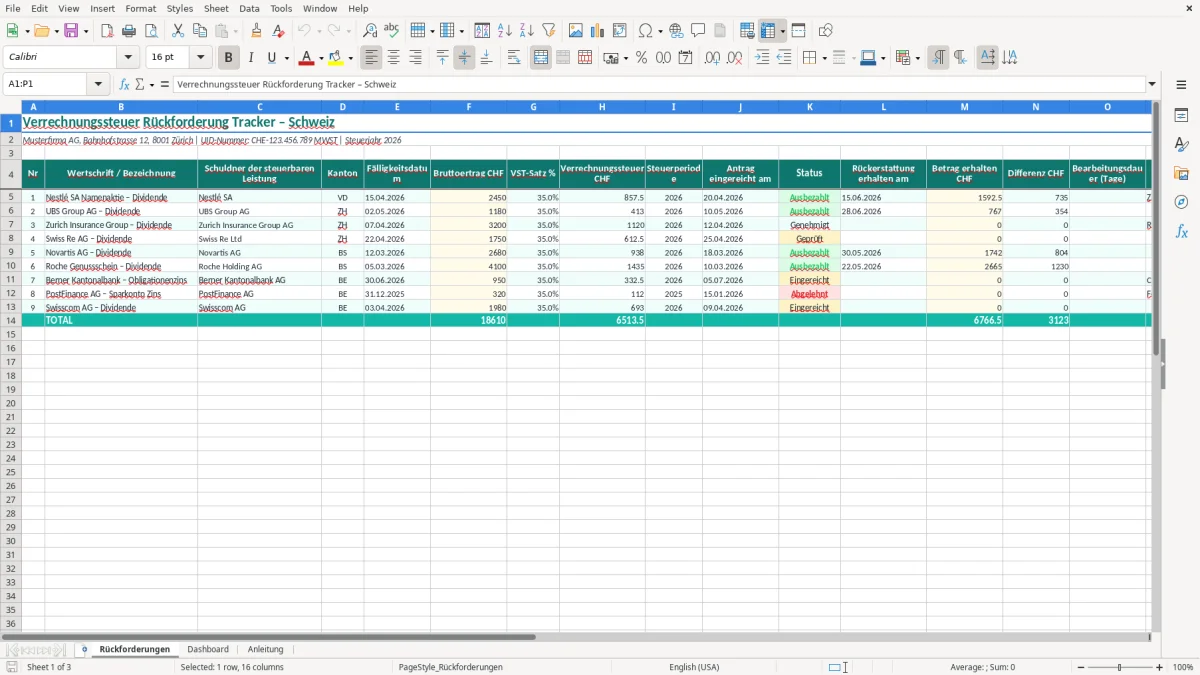This screenshot has width=1200, height=675.
Task: Expand the formula bar
Action: [1152, 84]
